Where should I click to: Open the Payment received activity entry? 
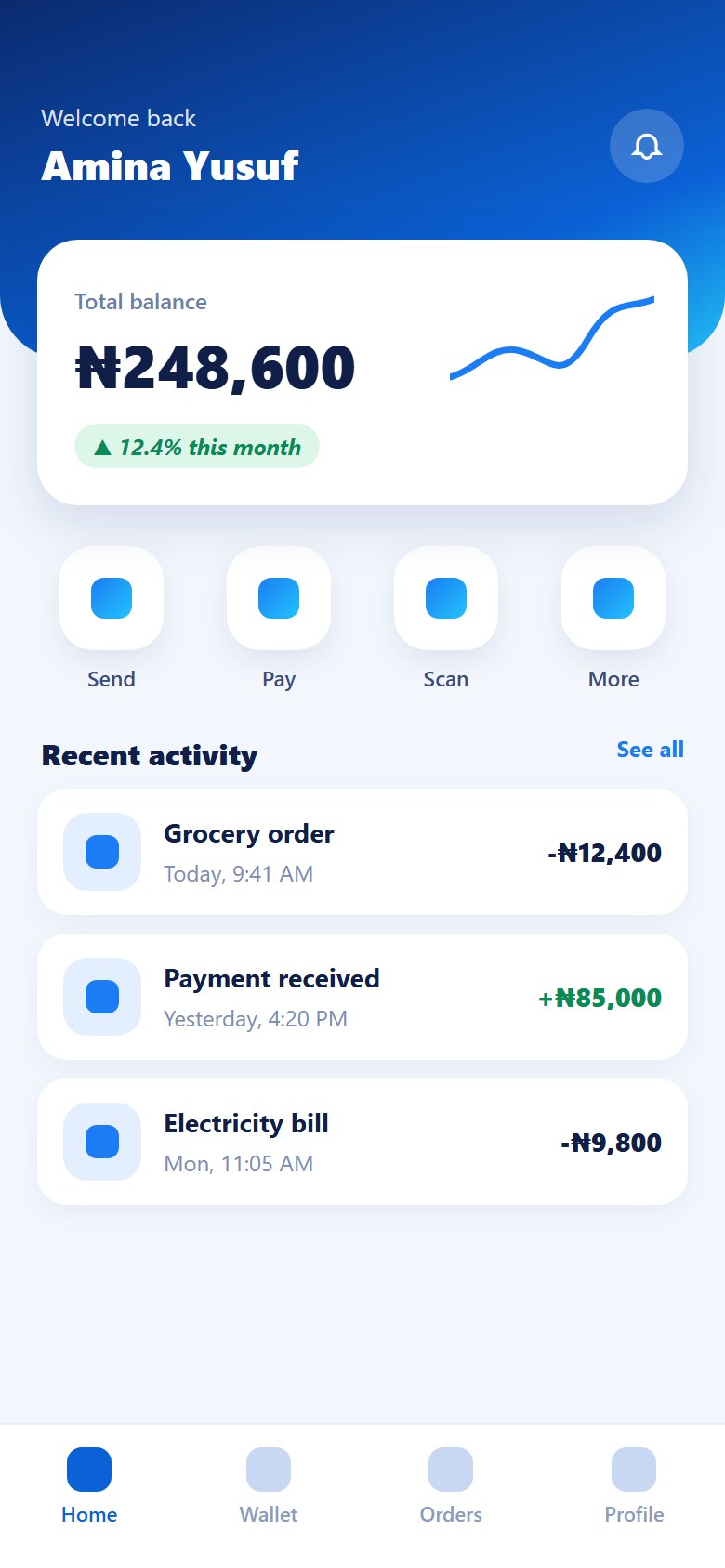pos(362,997)
